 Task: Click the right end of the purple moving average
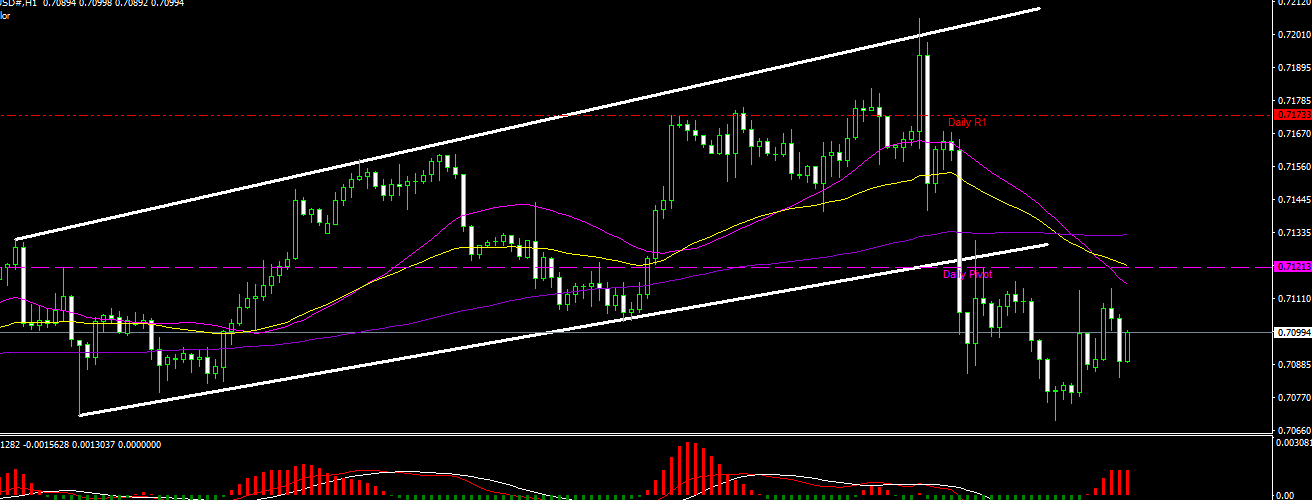click(x=1124, y=234)
